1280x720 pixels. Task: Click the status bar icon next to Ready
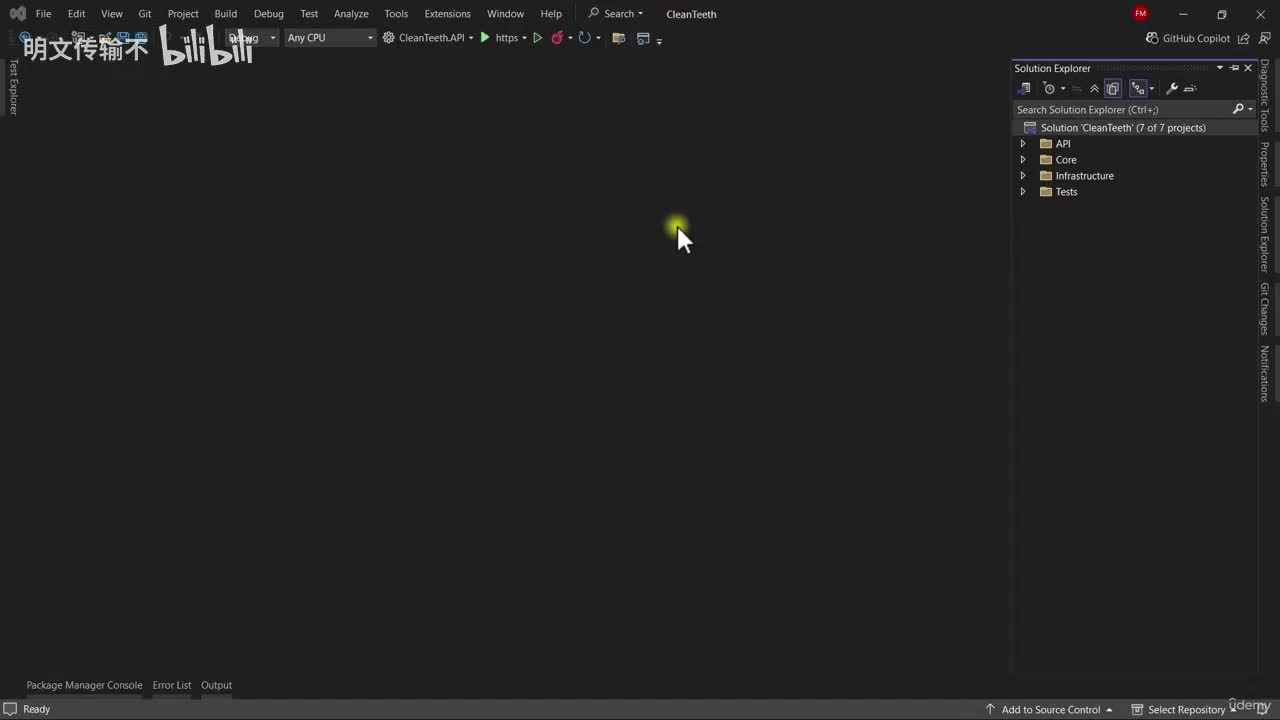coord(10,709)
